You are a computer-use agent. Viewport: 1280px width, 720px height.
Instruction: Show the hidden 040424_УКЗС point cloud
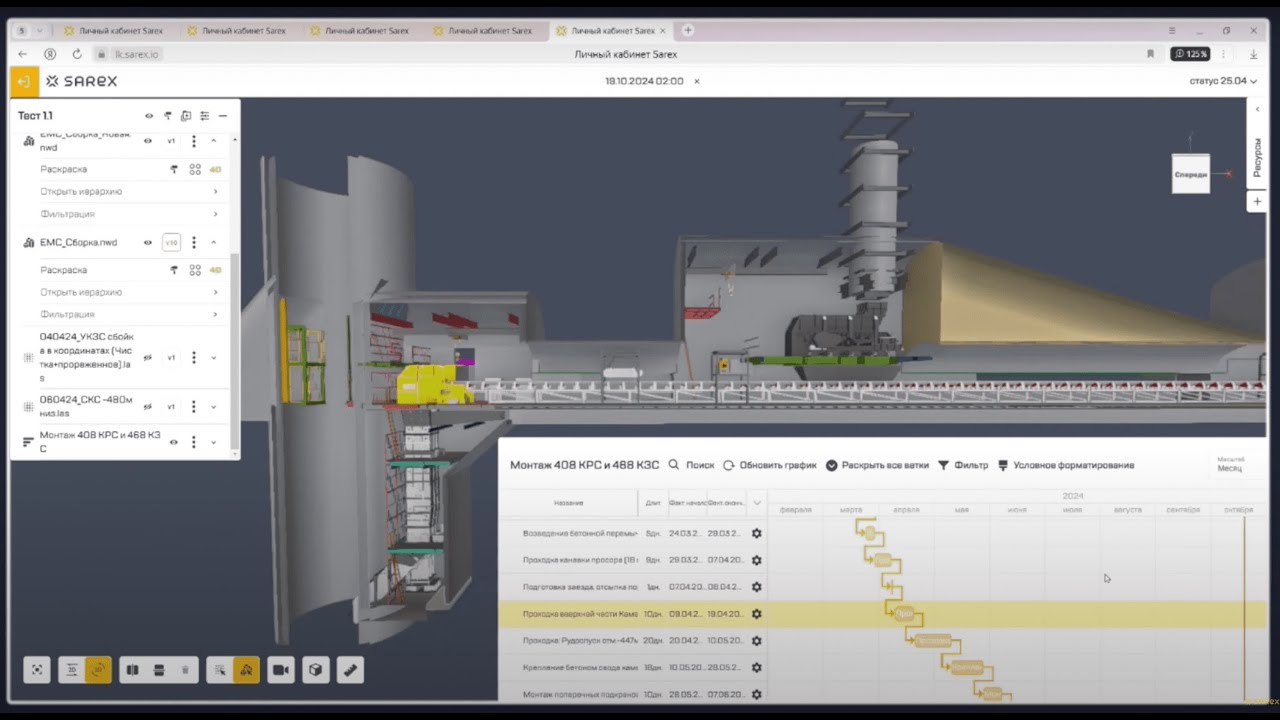tap(148, 357)
